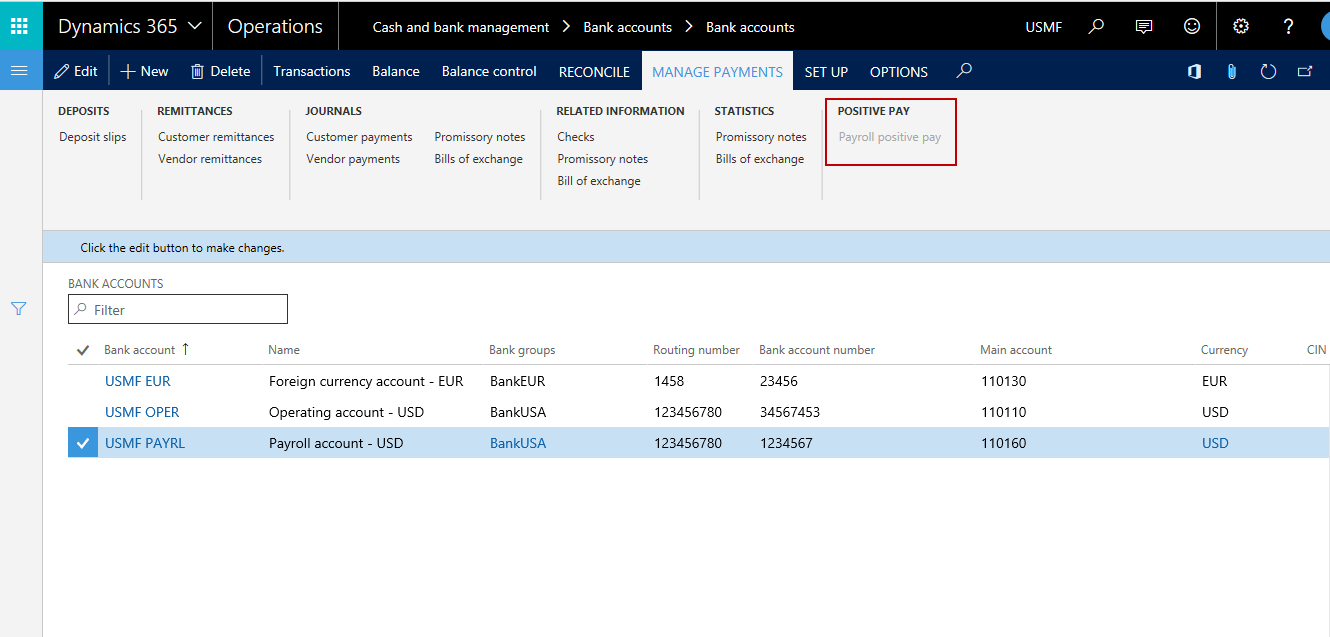Select Foreign currency account - EUR cell
The image size is (1330, 637).
pyautogui.click(x=366, y=381)
